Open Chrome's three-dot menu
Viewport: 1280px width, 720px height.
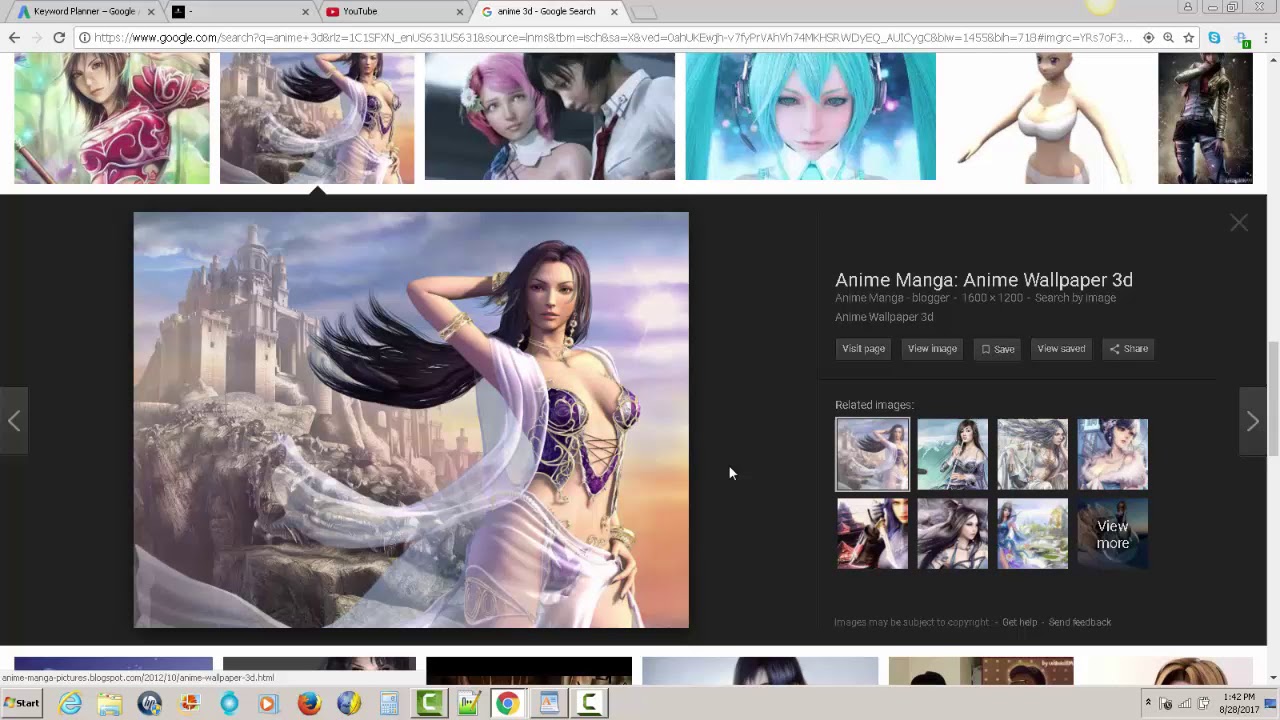[x=1266, y=38]
